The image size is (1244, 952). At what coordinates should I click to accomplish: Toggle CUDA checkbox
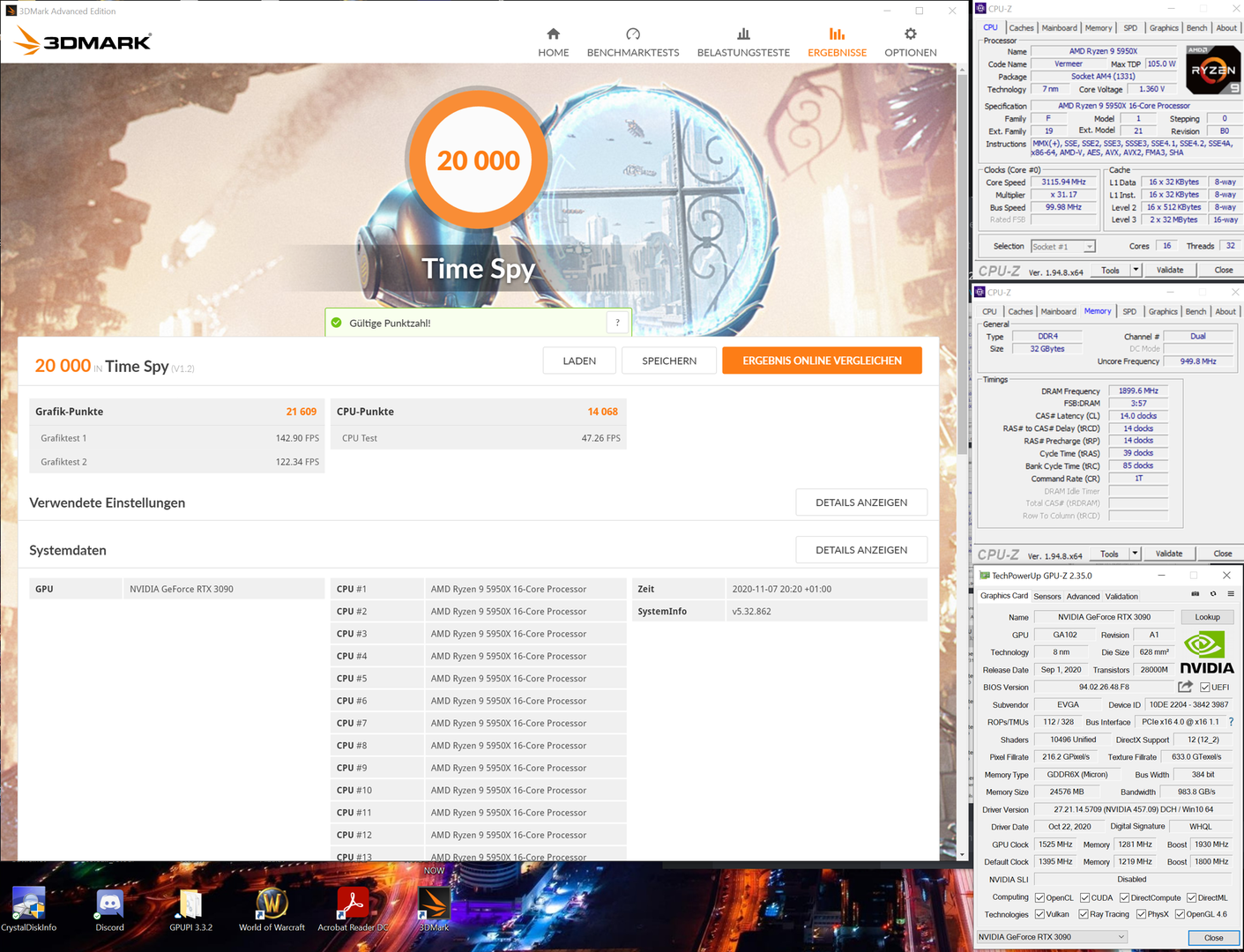coord(1084,898)
